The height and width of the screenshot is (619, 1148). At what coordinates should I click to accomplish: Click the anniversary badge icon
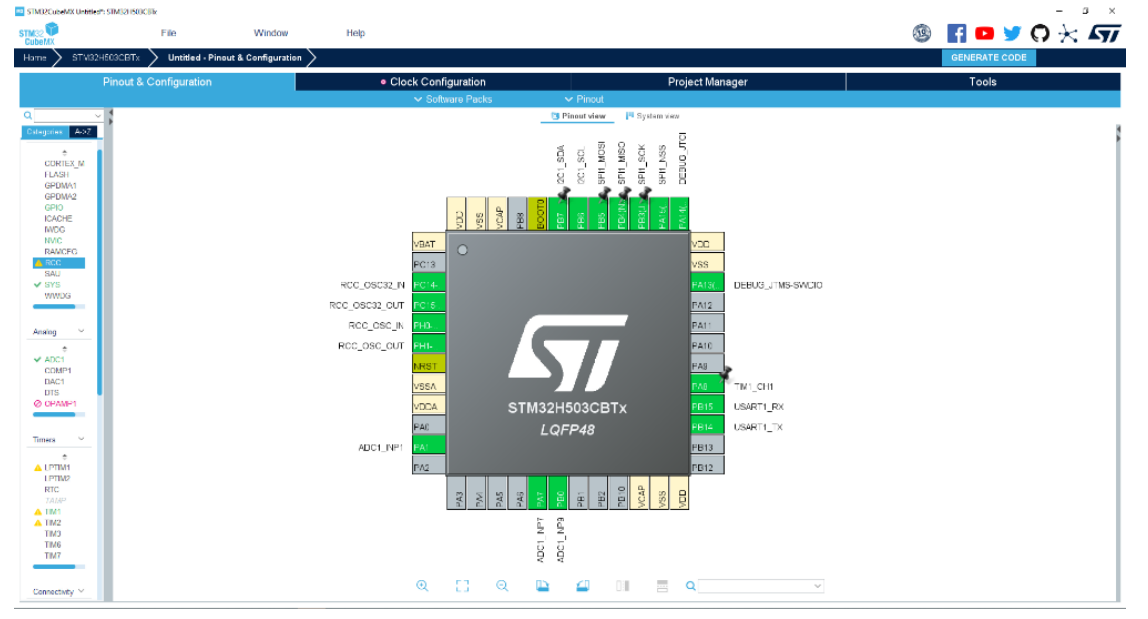coord(922,33)
